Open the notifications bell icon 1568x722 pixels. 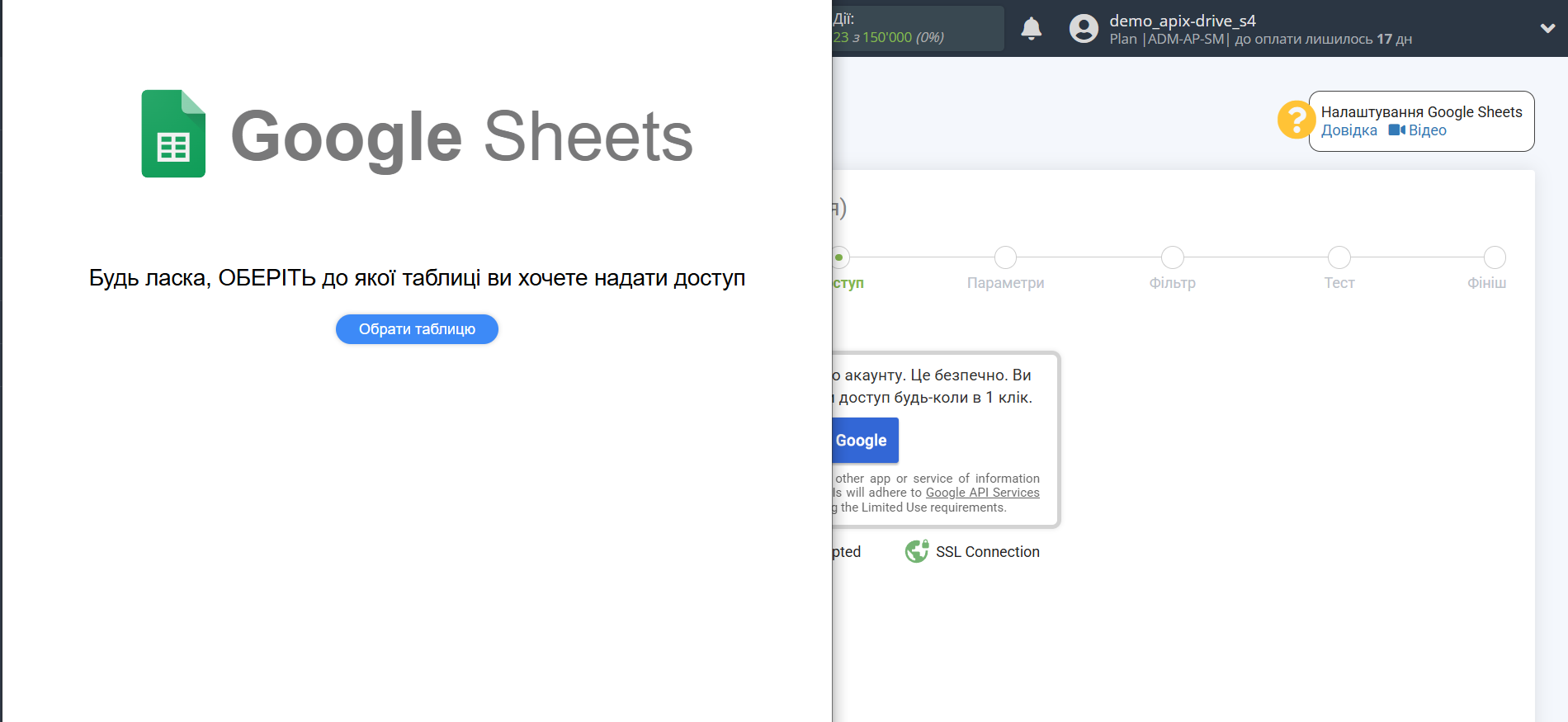[x=1032, y=29]
